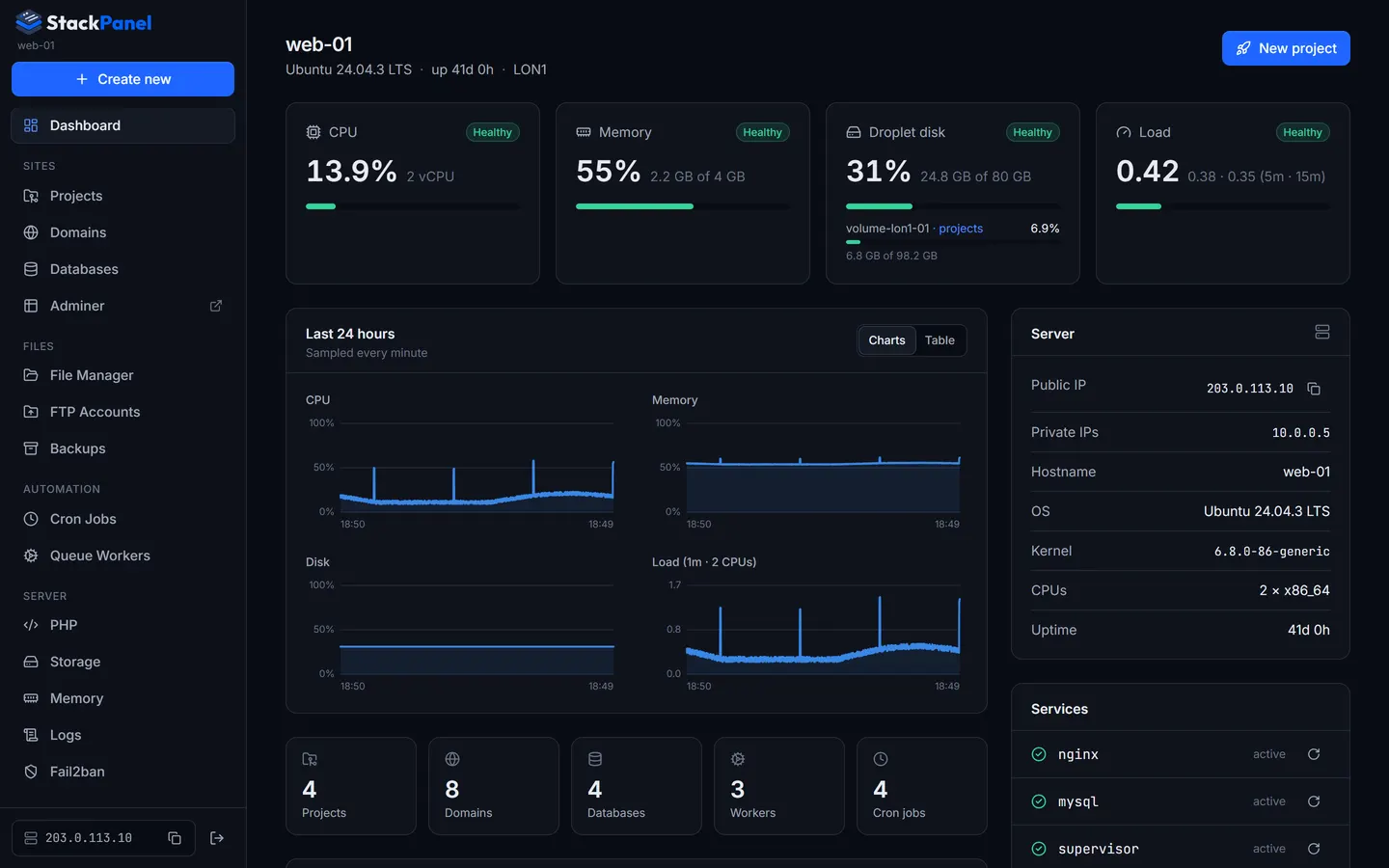Click the New project button
The image size is (1389, 868).
click(1286, 48)
